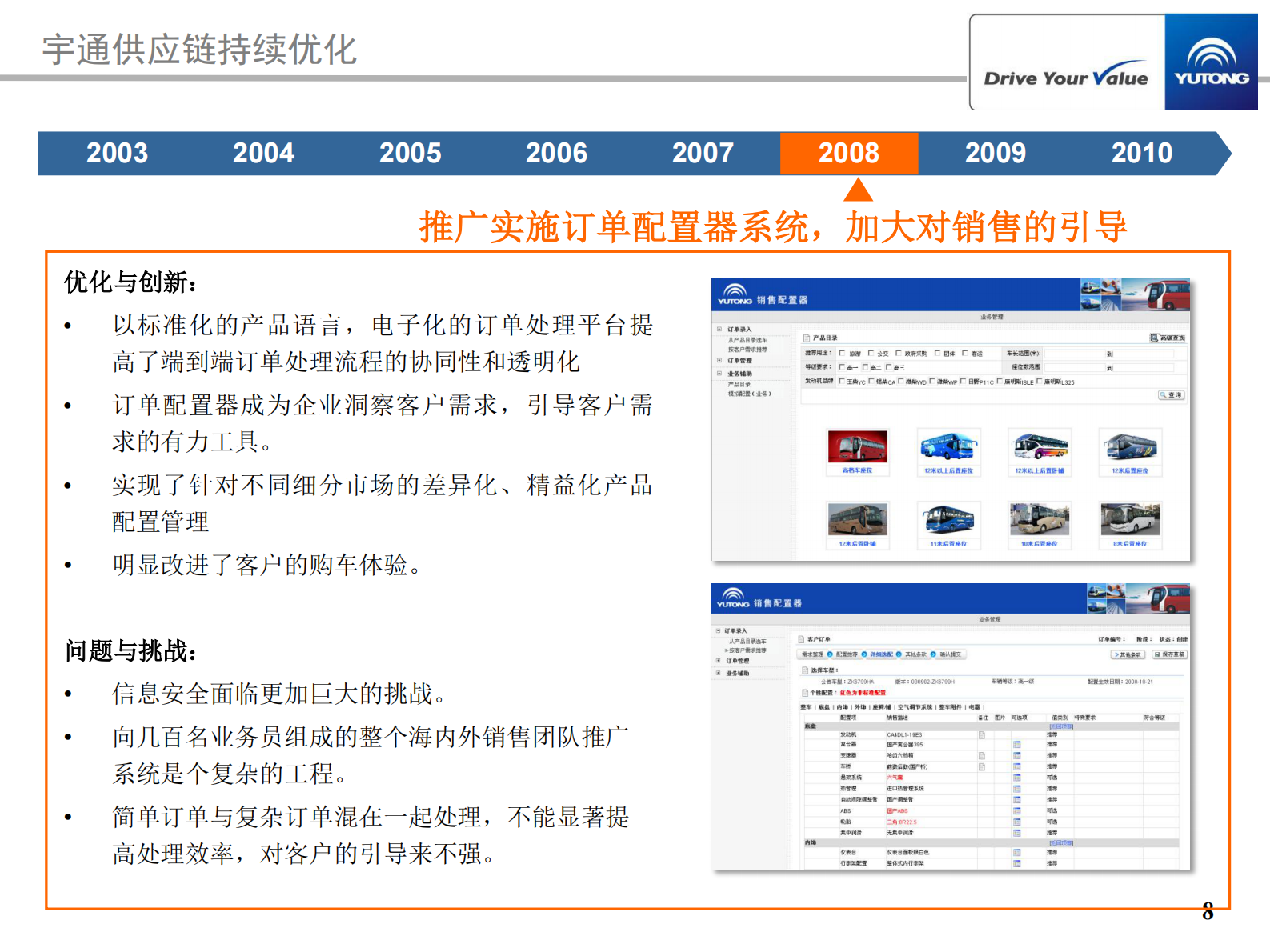Click the 业务管理 bar in upper screenshot
This screenshot has width=1270, height=952.
992,317
